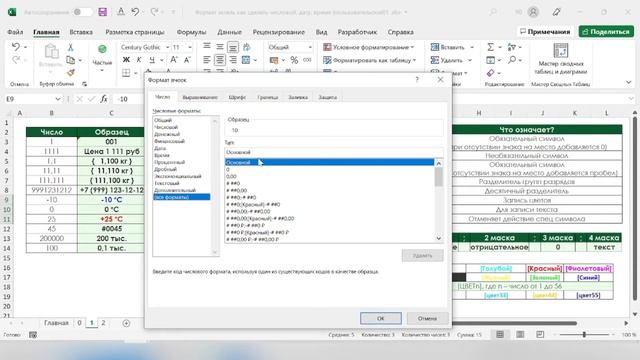Open Условное форматирование dropdown
Viewport: 640px width, 360px height.
(368, 47)
